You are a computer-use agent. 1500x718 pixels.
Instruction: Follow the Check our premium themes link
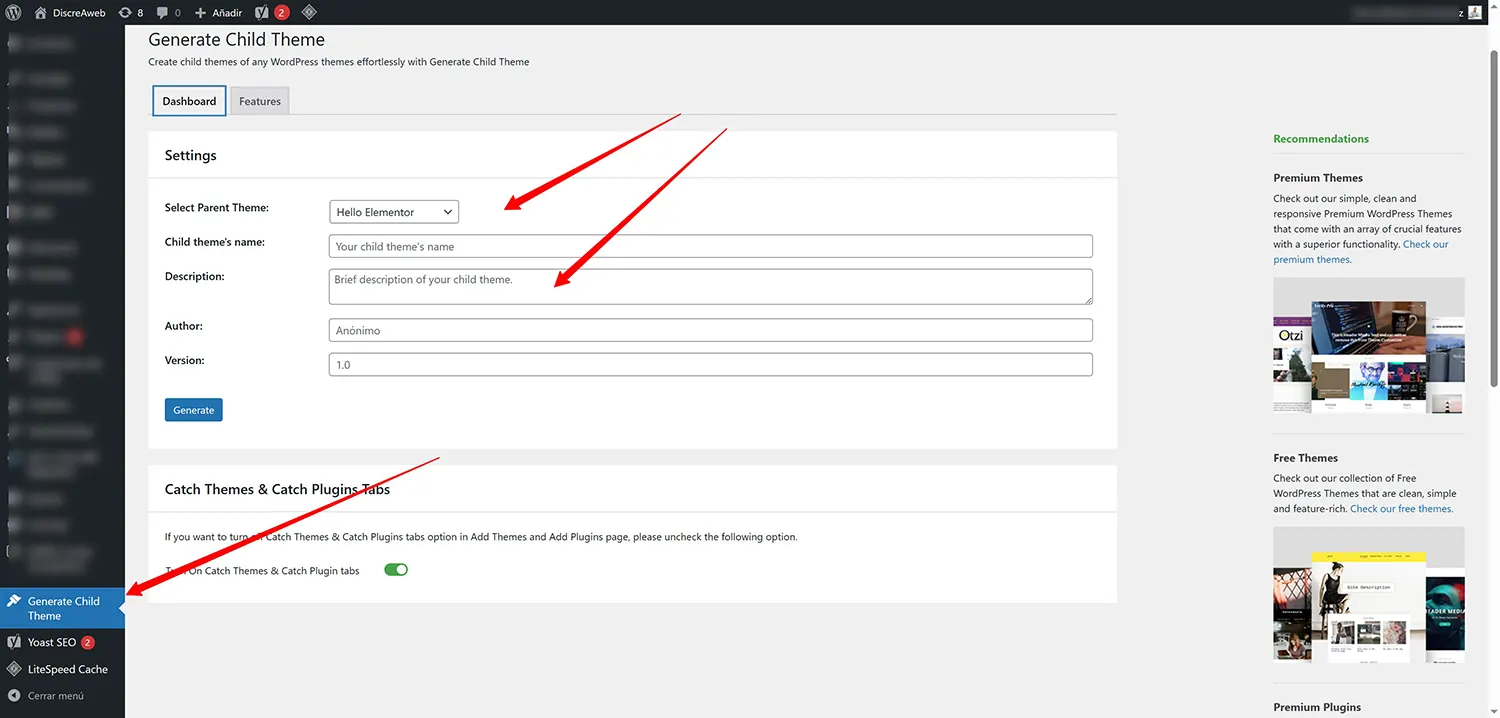point(1312,258)
